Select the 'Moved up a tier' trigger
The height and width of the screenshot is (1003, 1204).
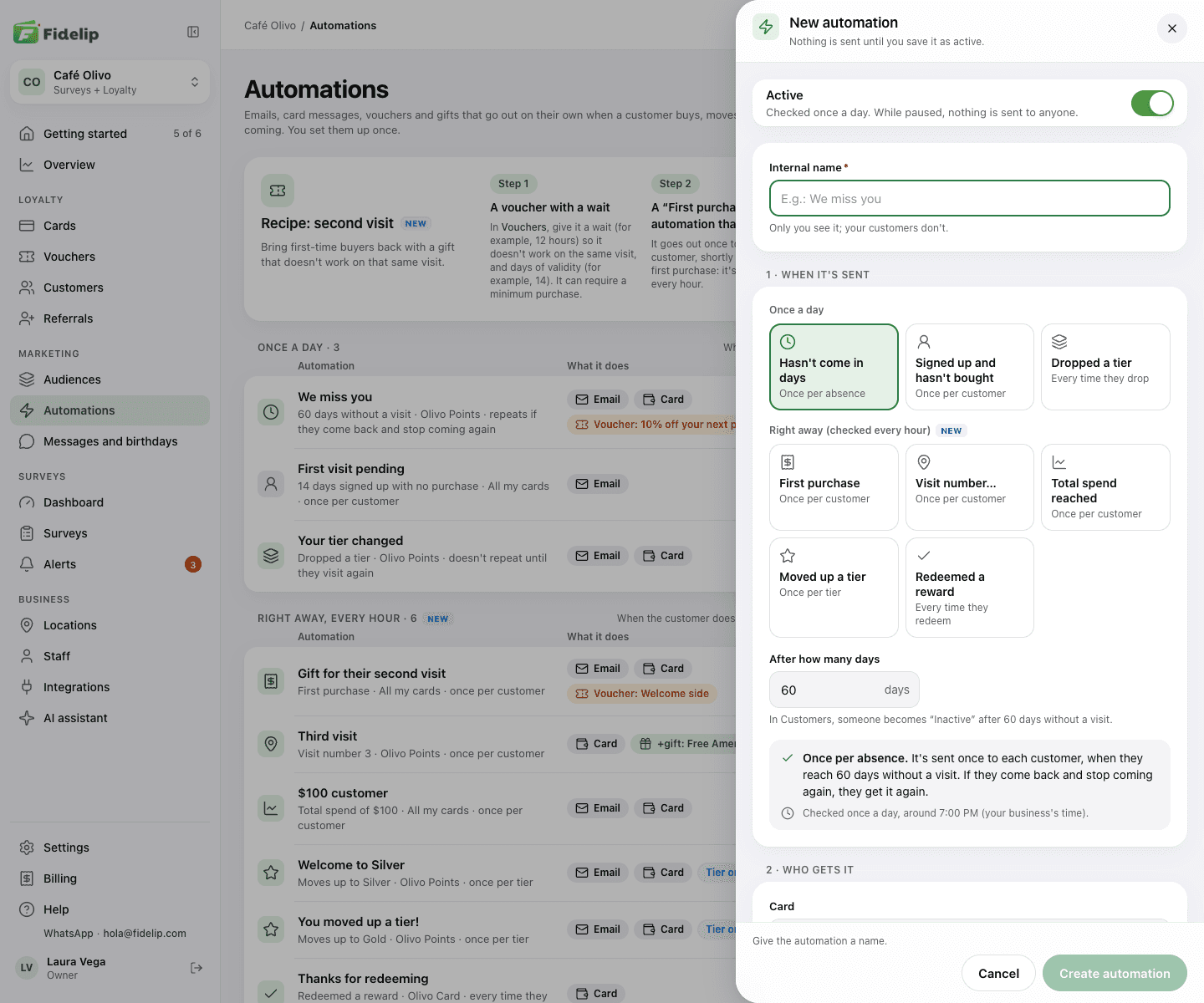tap(834, 588)
